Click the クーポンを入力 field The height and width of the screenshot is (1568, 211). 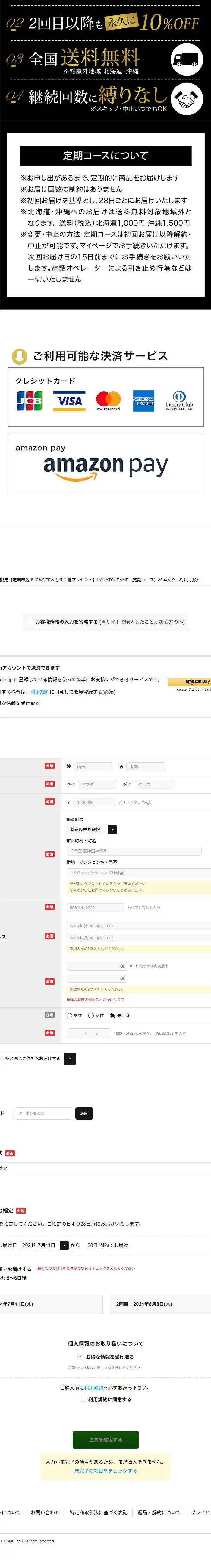[44, 1113]
